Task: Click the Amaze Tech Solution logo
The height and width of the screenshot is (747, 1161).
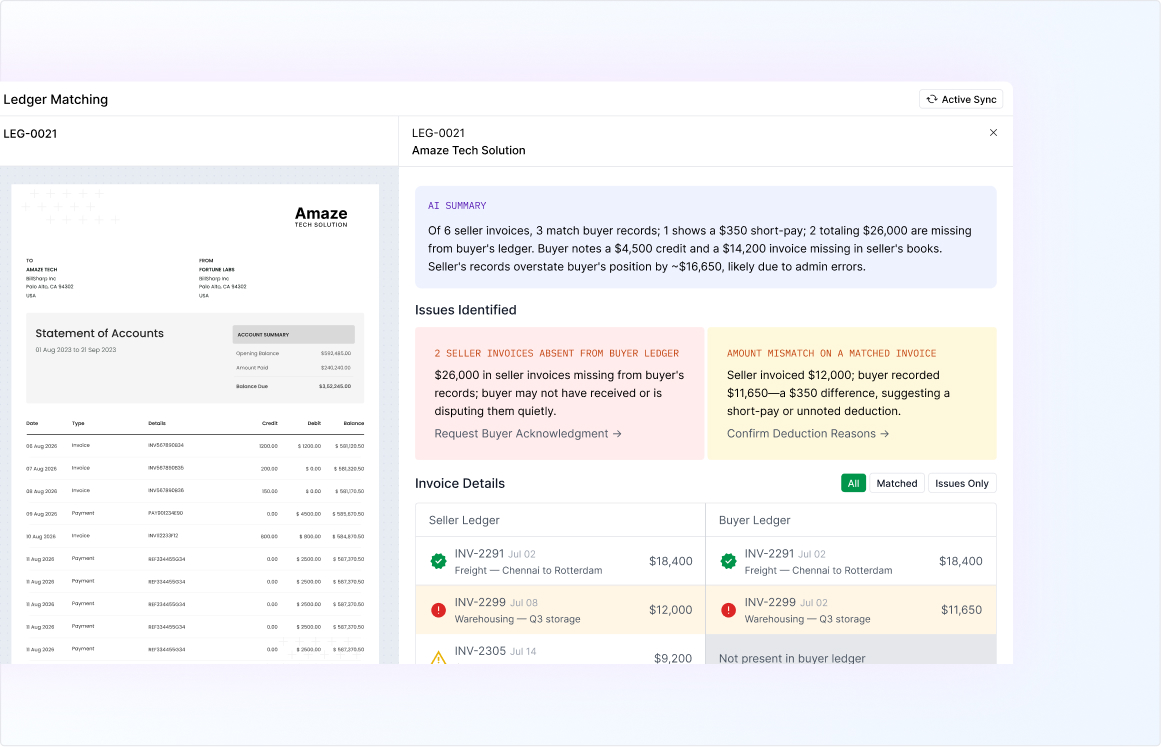Action: click(321, 217)
